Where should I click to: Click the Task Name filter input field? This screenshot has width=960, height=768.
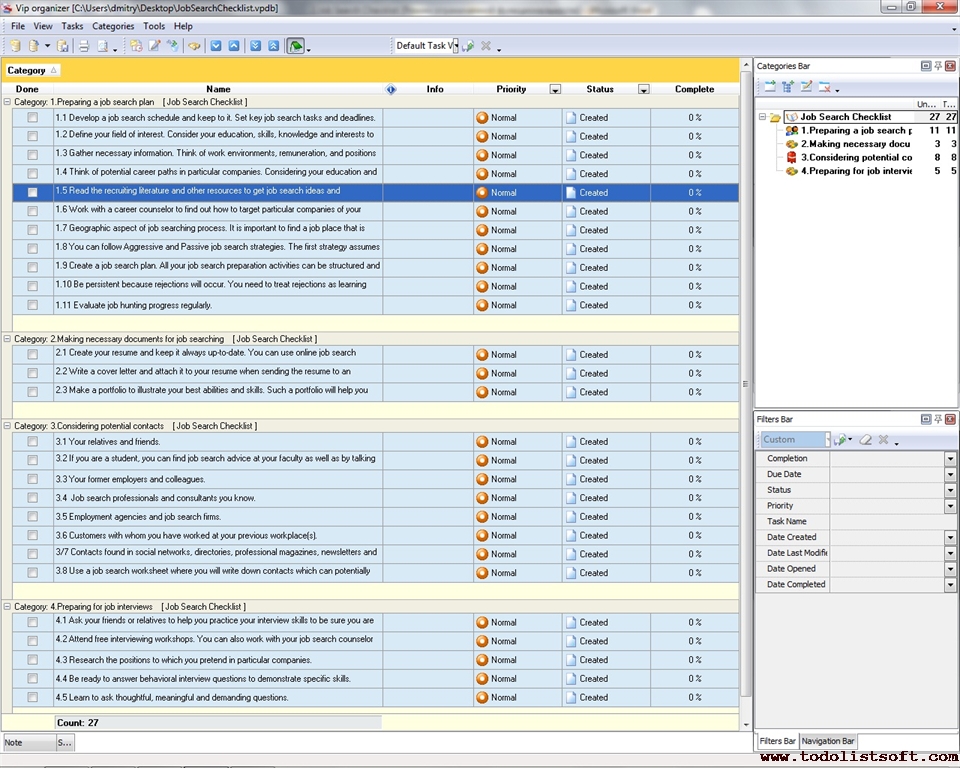pos(892,521)
